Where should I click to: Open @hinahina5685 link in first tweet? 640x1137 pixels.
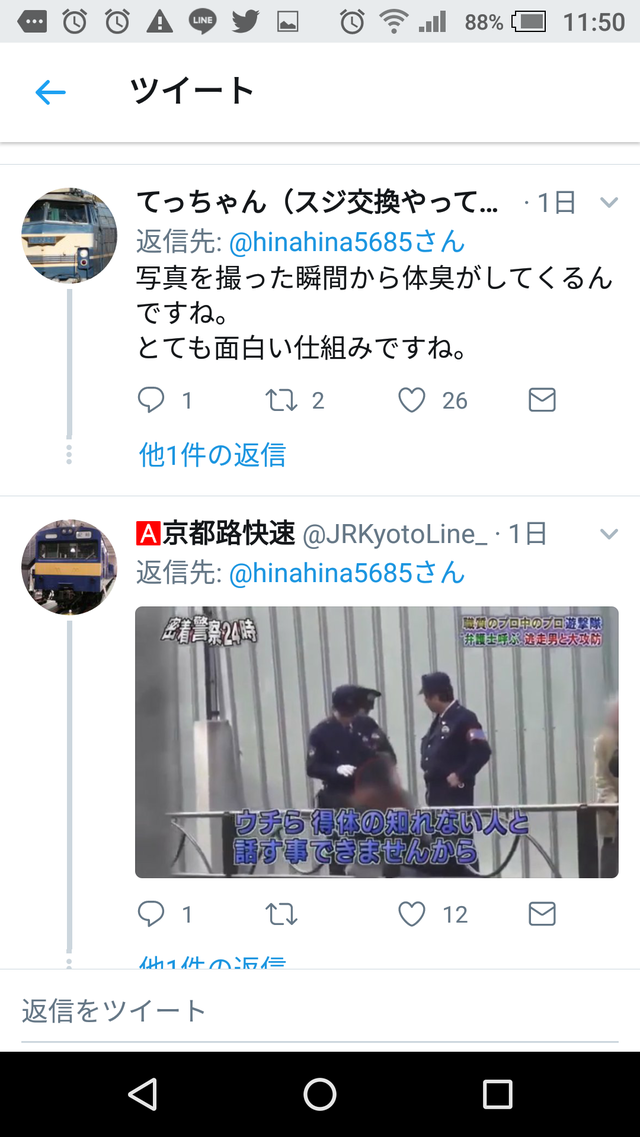tap(346, 242)
